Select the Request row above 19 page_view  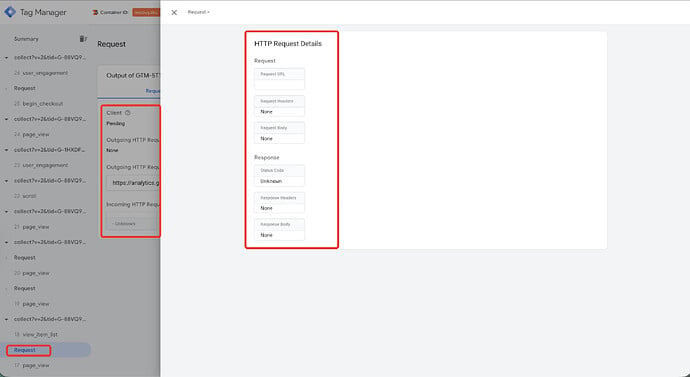coord(25,288)
